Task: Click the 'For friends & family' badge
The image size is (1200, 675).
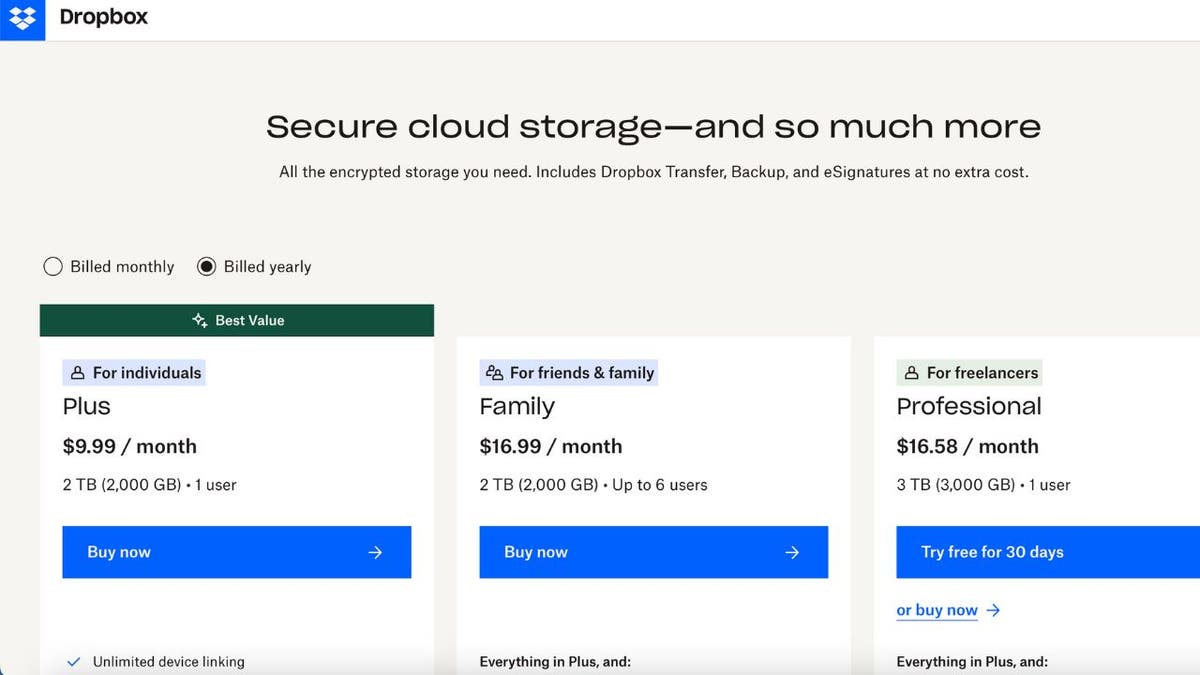Action: [x=569, y=373]
